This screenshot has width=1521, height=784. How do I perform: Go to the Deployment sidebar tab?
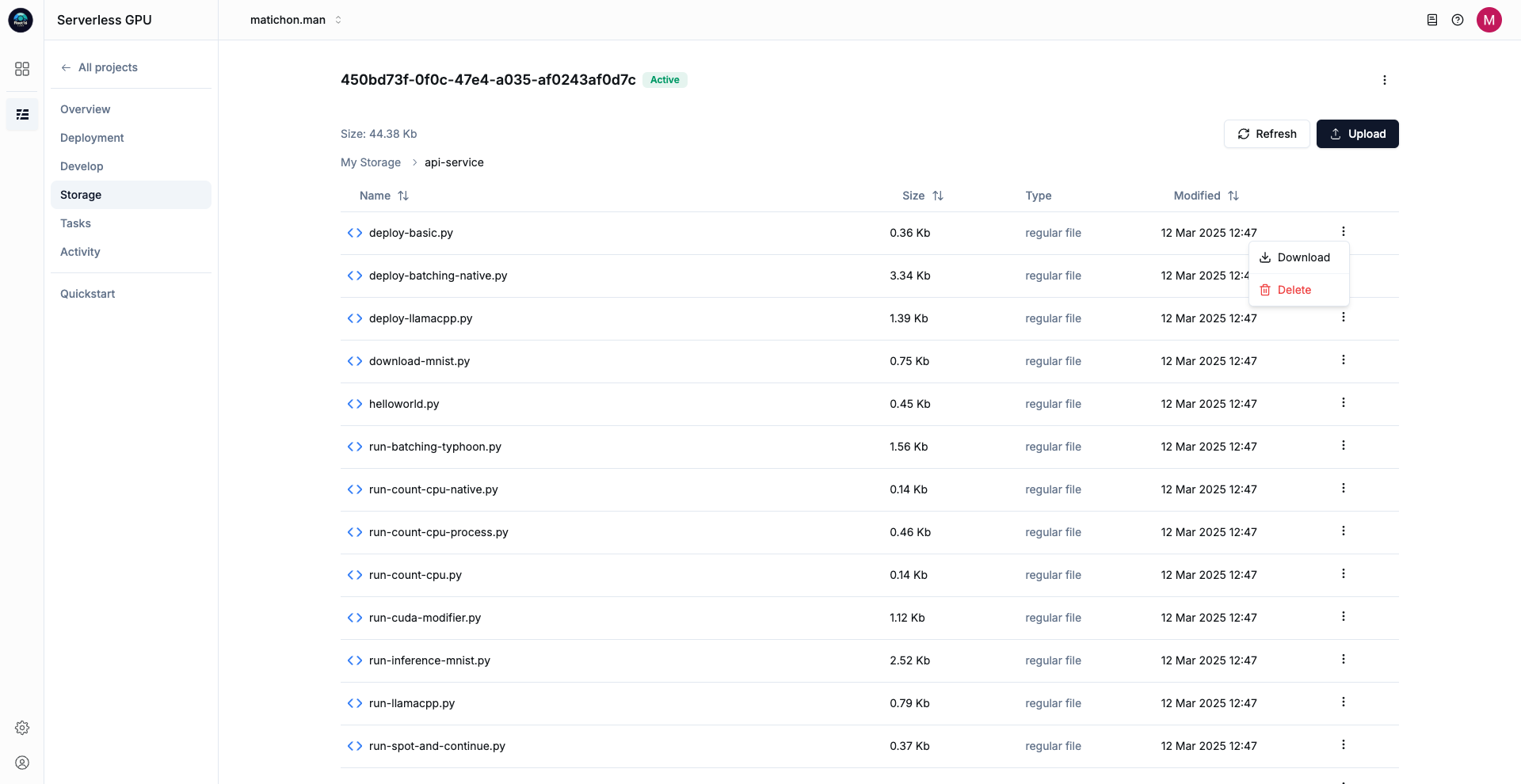pos(92,138)
